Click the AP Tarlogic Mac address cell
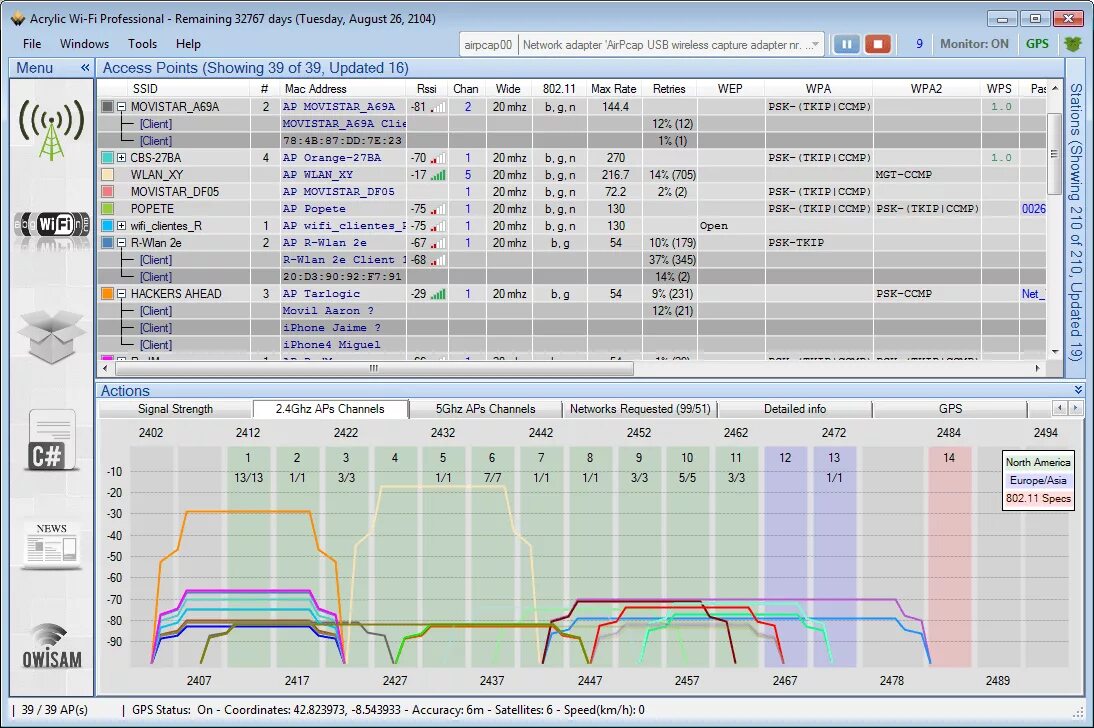 pos(343,294)
